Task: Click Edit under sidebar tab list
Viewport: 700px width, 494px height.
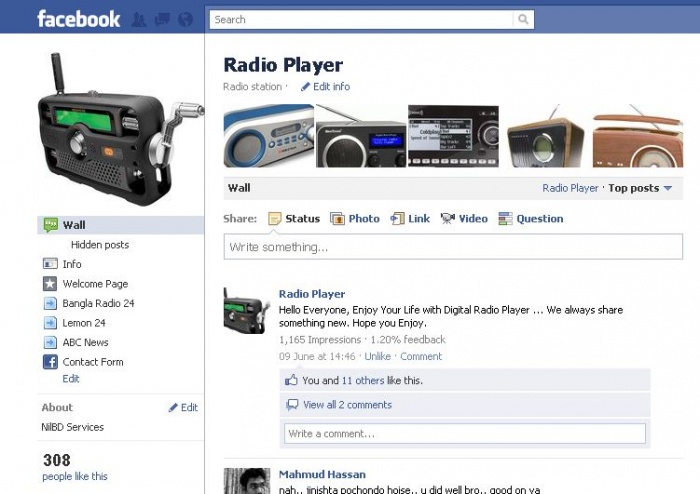Action: pos(71,379)
